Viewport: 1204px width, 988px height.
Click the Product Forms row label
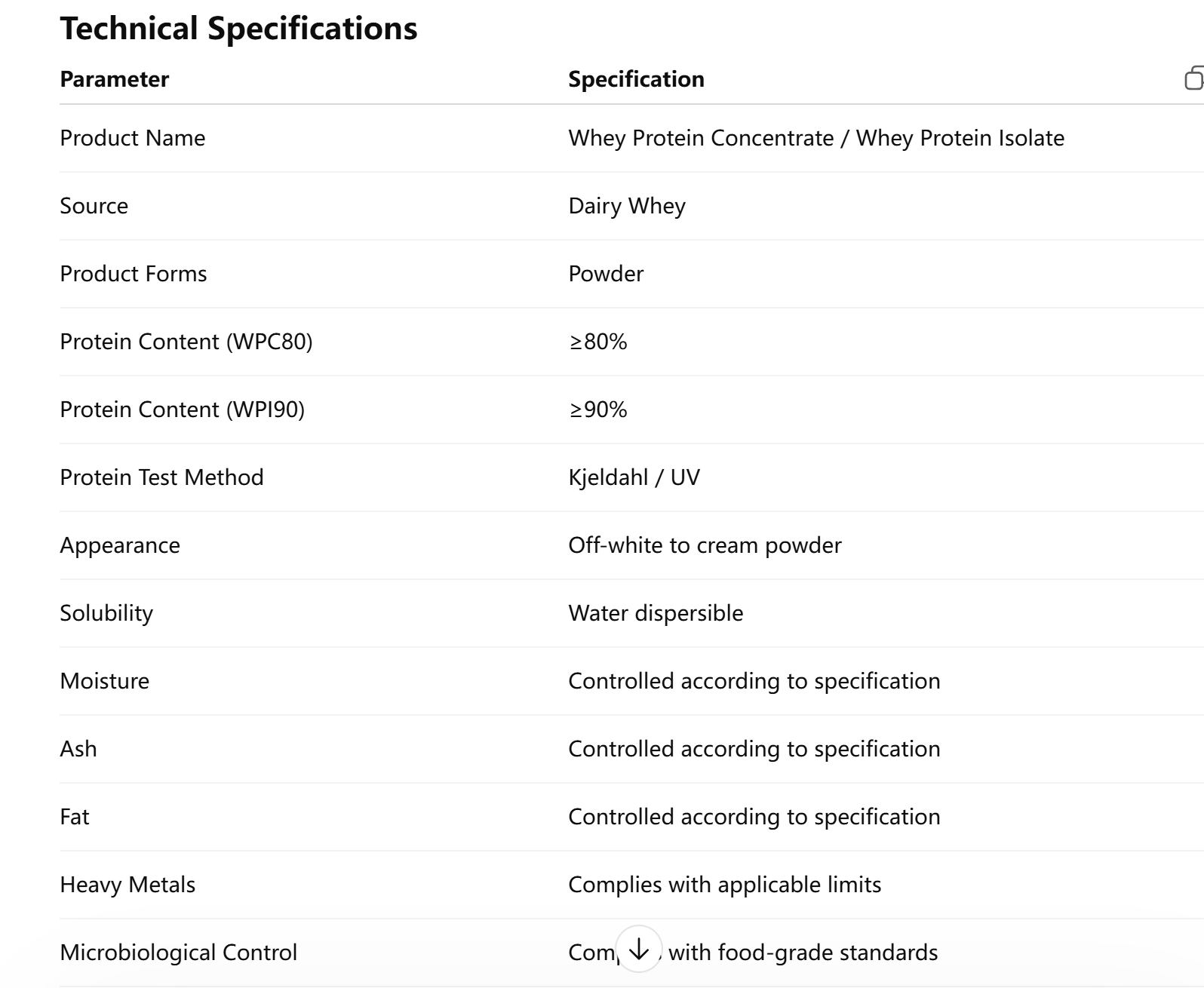(134, 274)
